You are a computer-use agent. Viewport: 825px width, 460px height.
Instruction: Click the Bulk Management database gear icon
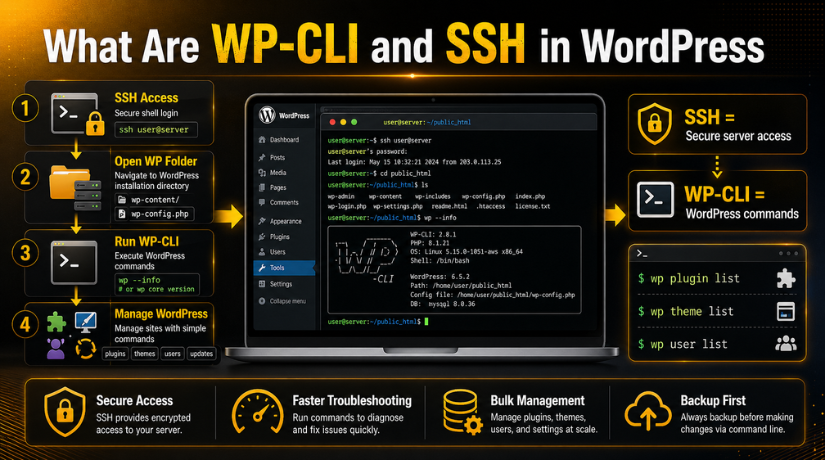(x=462, y=412)
